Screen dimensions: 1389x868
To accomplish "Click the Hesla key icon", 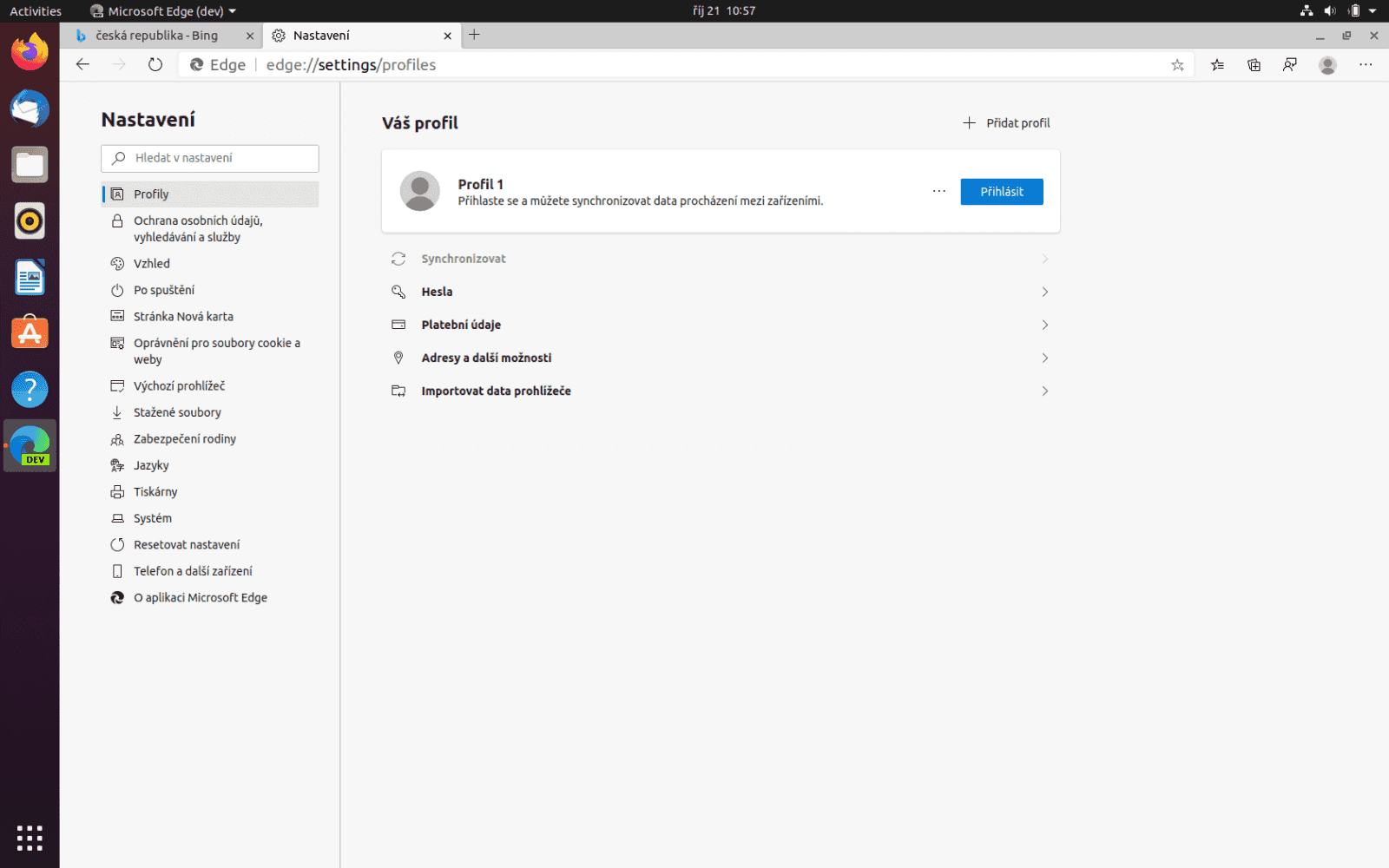I will point(399,292).
